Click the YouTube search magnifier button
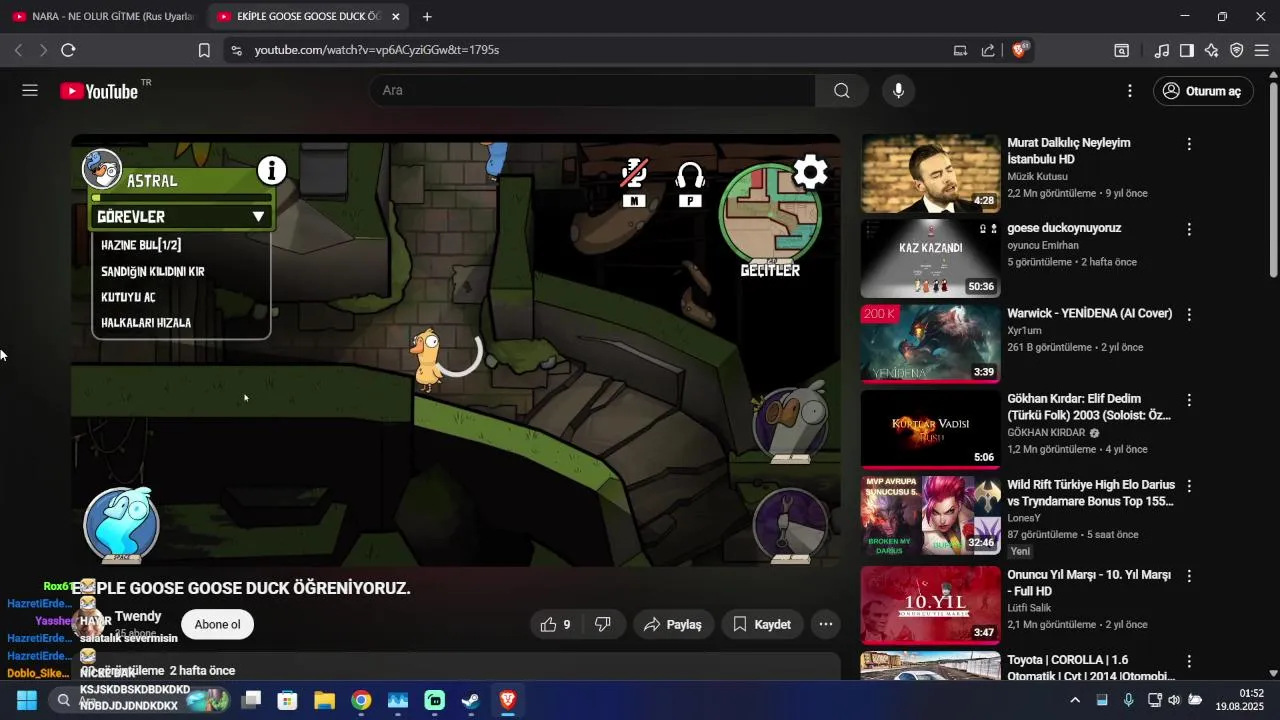 point(842,91)
